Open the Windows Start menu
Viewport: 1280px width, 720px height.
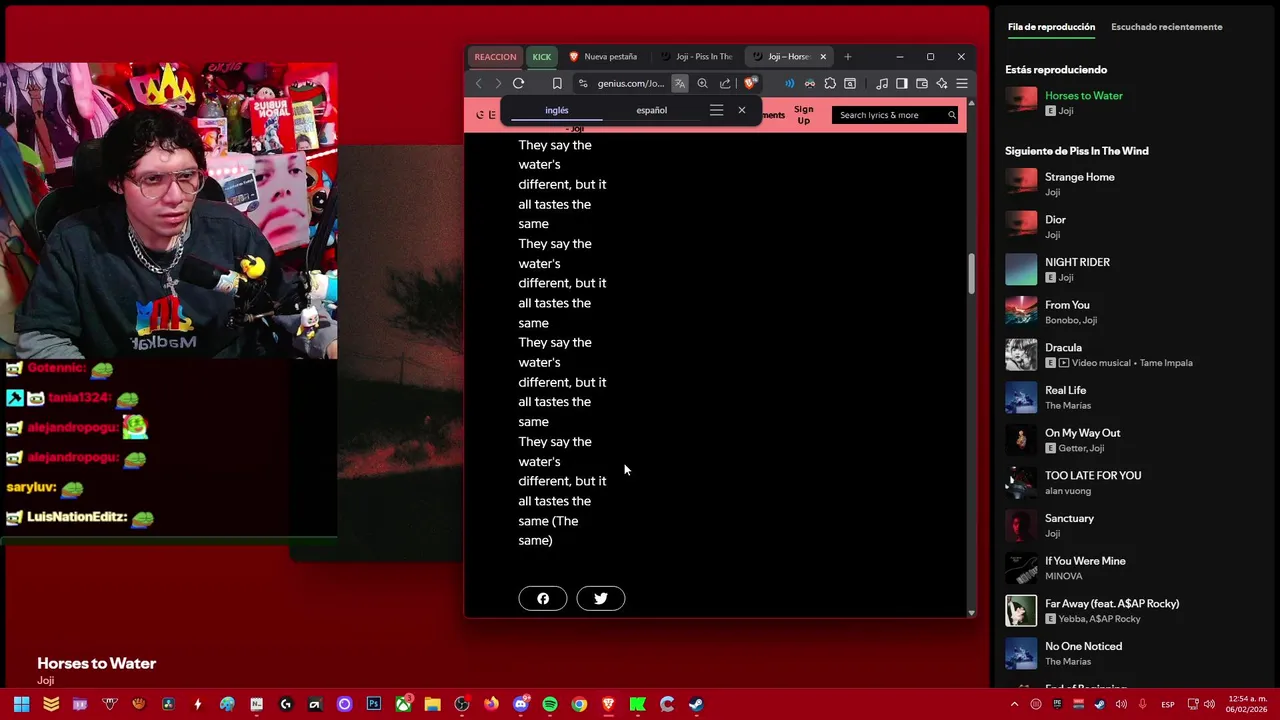21,704
